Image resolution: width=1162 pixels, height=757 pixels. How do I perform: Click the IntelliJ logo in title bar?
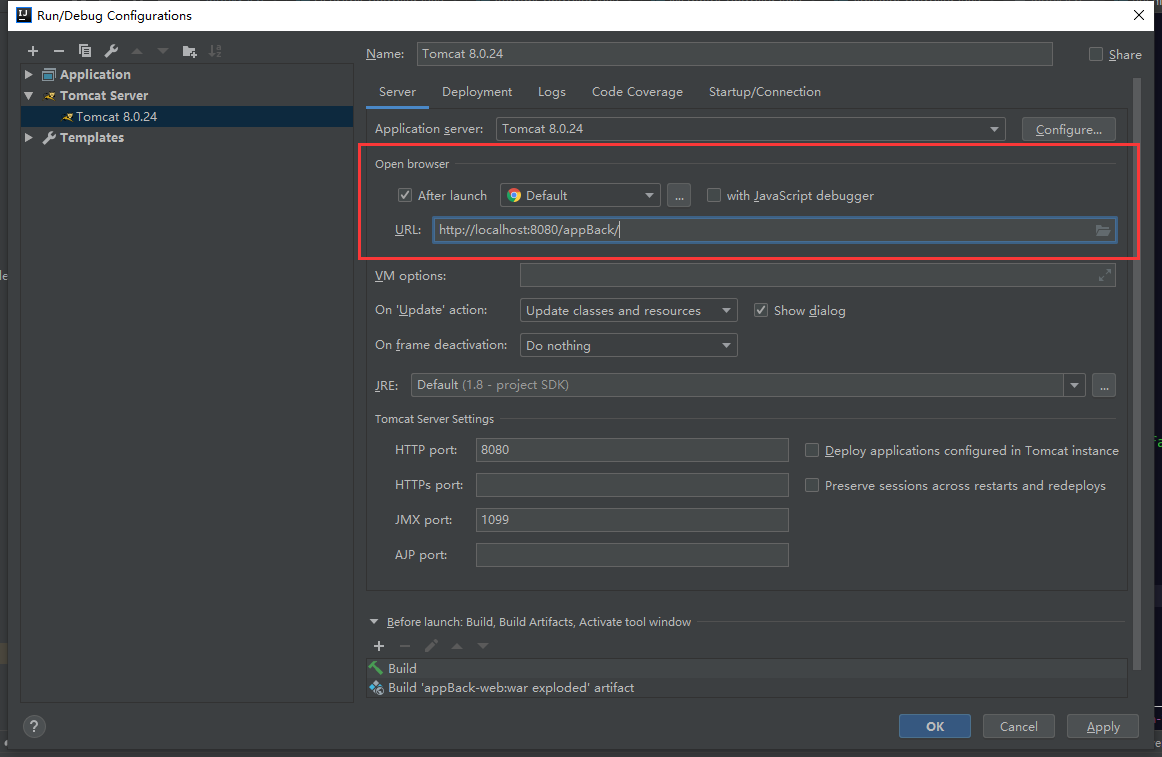(24, 15)
